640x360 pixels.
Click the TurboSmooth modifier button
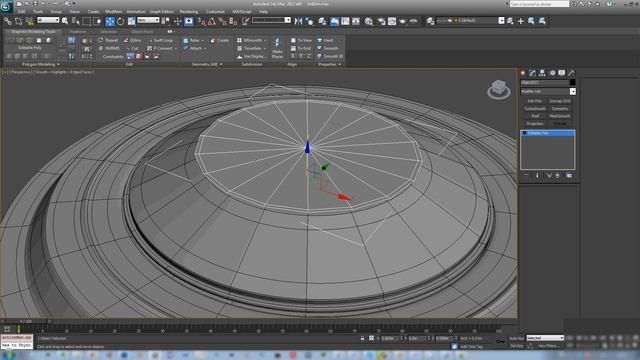[535, 109]
